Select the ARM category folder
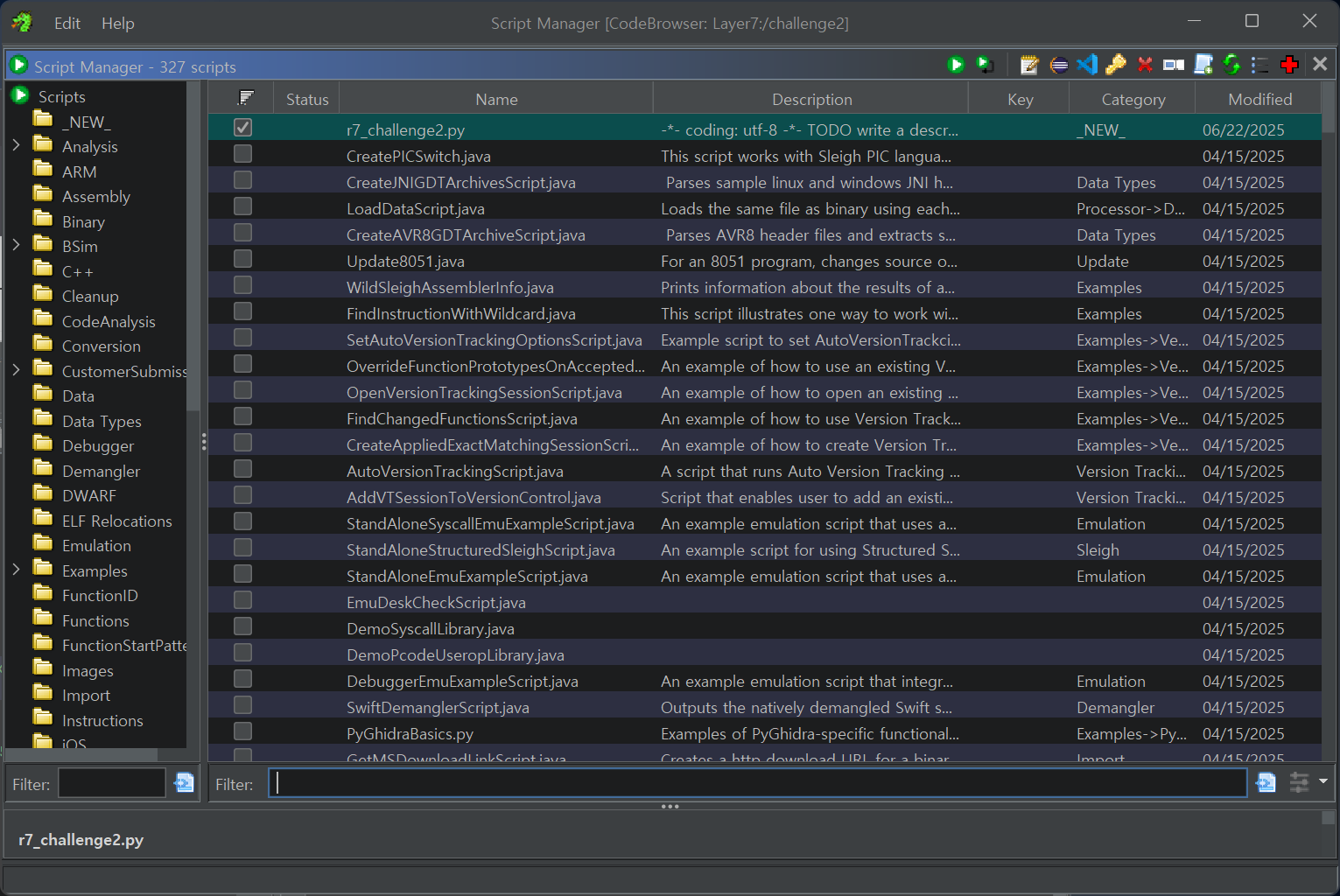 coord(65,171)
